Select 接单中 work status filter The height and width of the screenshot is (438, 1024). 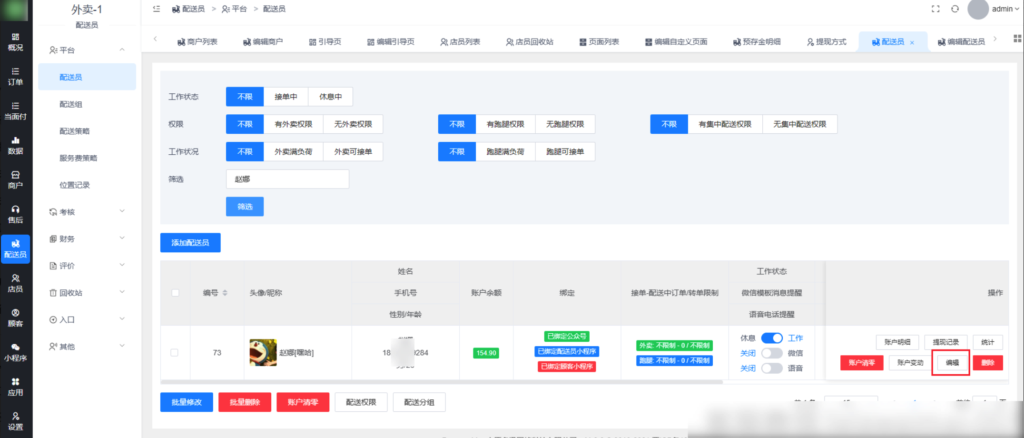286,97
